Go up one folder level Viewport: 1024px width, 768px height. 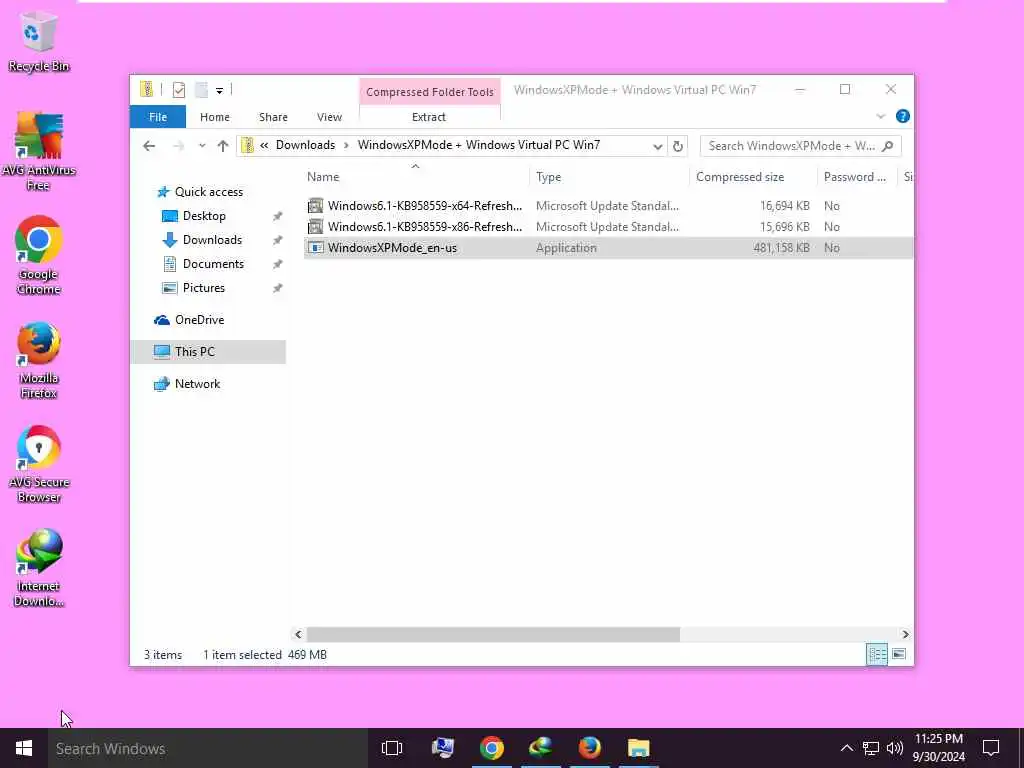223,146
